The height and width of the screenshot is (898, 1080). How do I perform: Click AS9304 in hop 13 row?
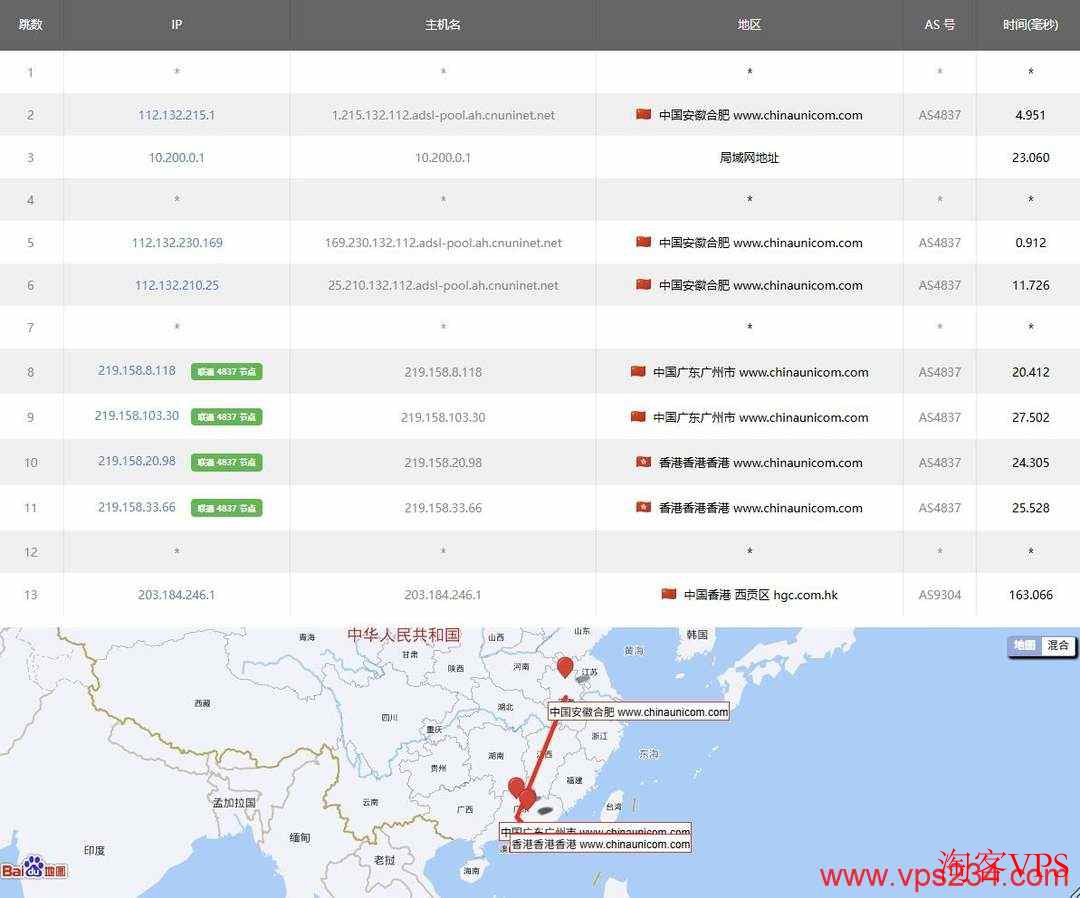click(939, 594)
